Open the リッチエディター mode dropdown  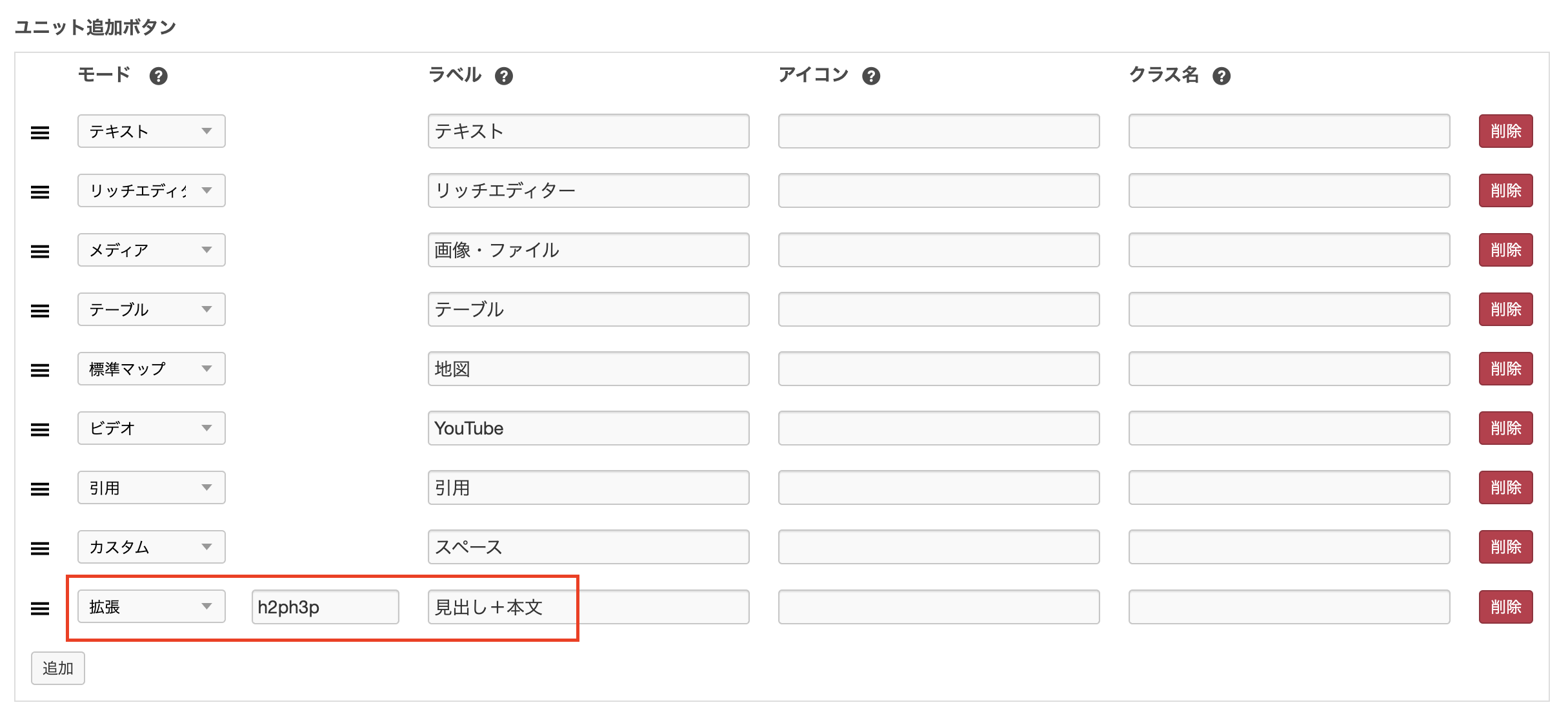click(x=151, y=190)
